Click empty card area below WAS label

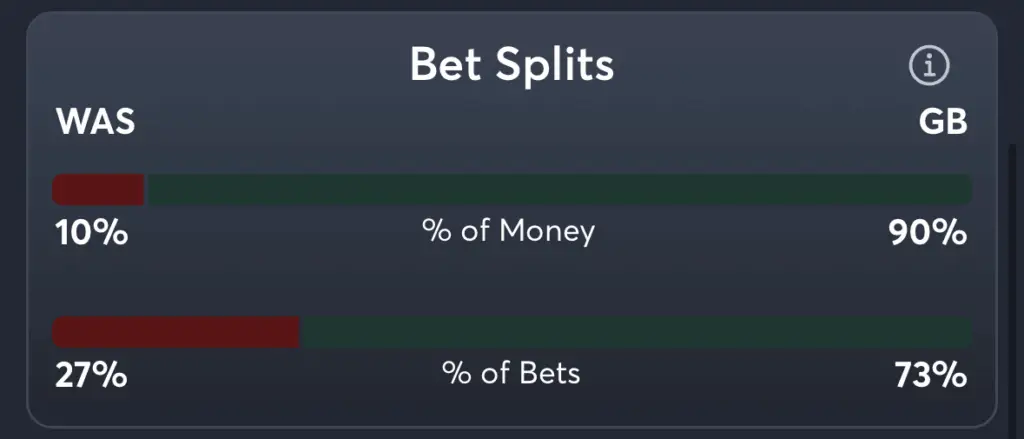[95, 155]
